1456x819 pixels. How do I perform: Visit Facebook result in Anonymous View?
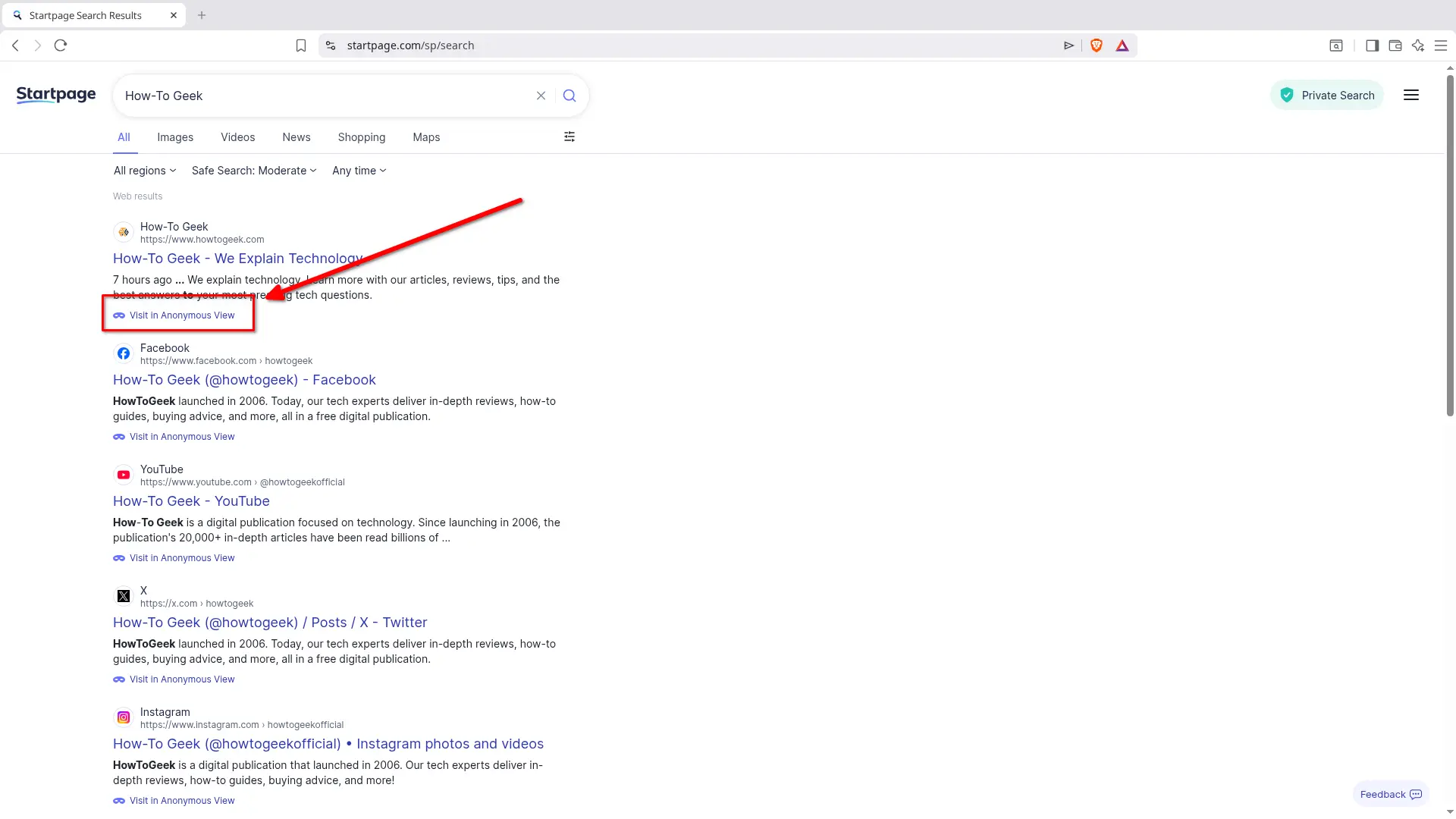click(x=174, y=437)
